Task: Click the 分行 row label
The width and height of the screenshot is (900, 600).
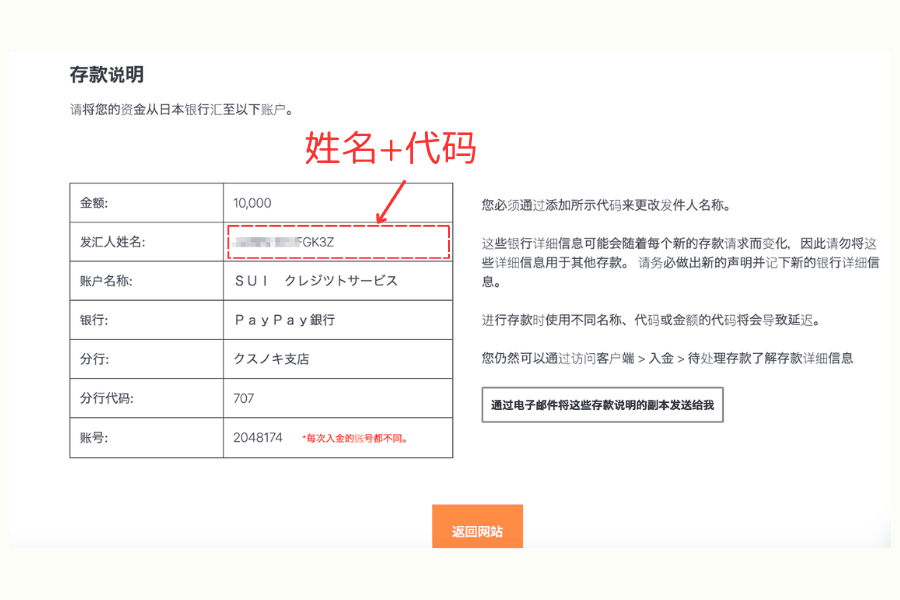Action: 91,359
